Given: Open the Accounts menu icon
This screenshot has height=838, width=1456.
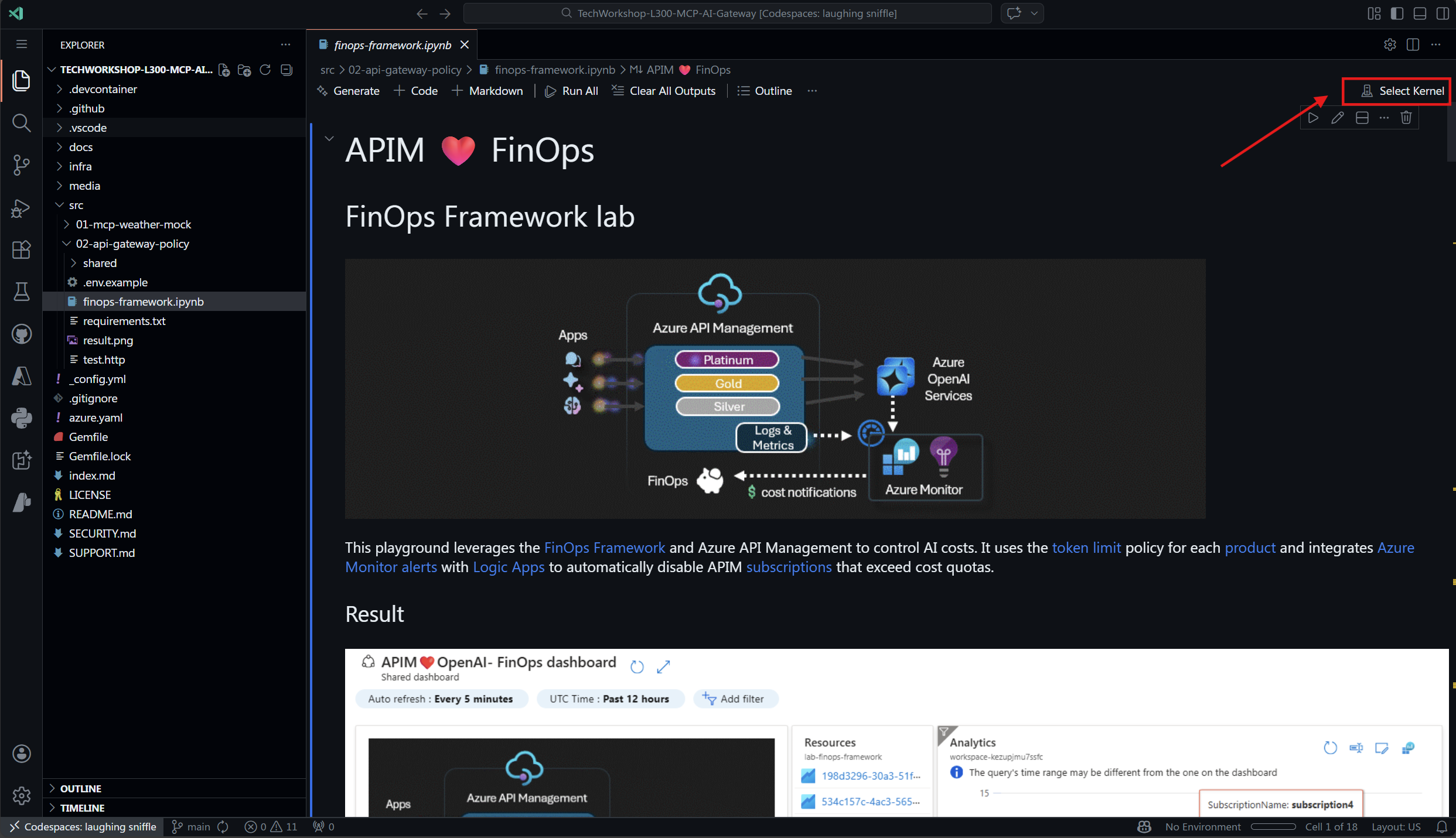Looking at the screenshot, I should coord(22,754).
